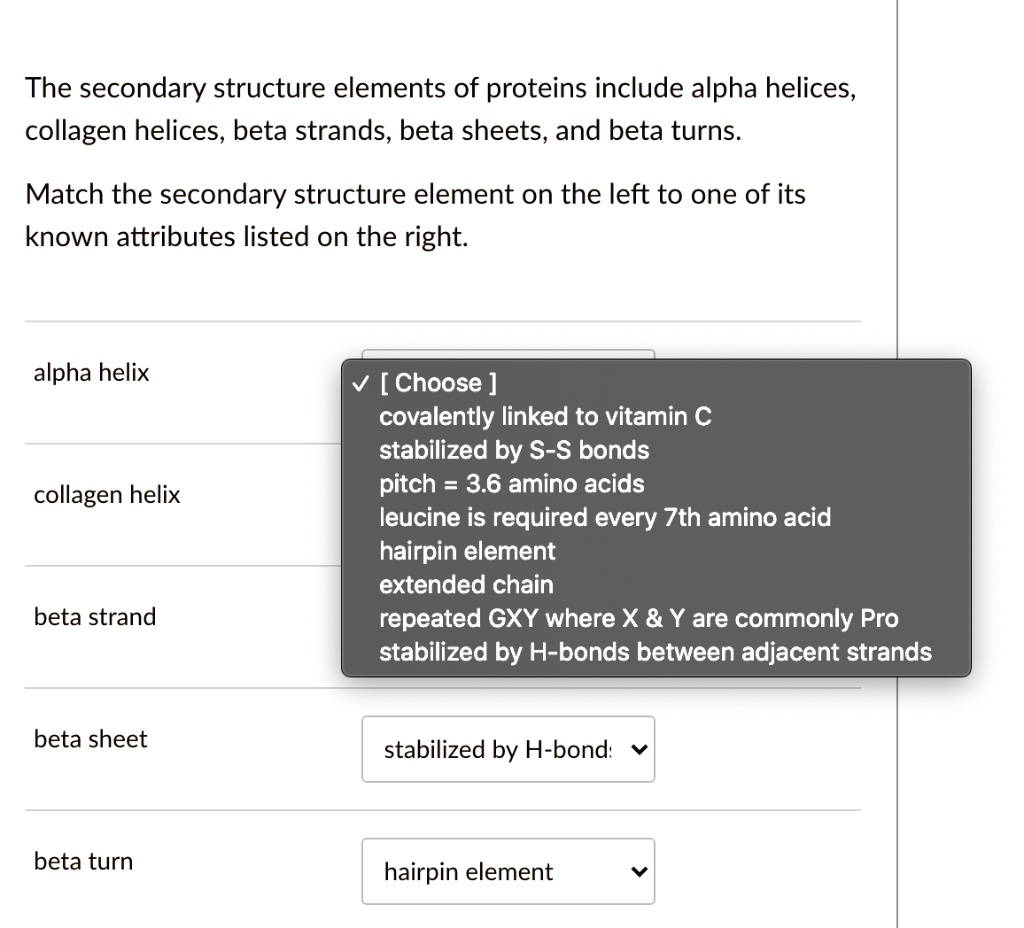Click the "beta strand" row label
Image resolution: width=1024 pixels, height=928 pixels.
pos(94,617)
